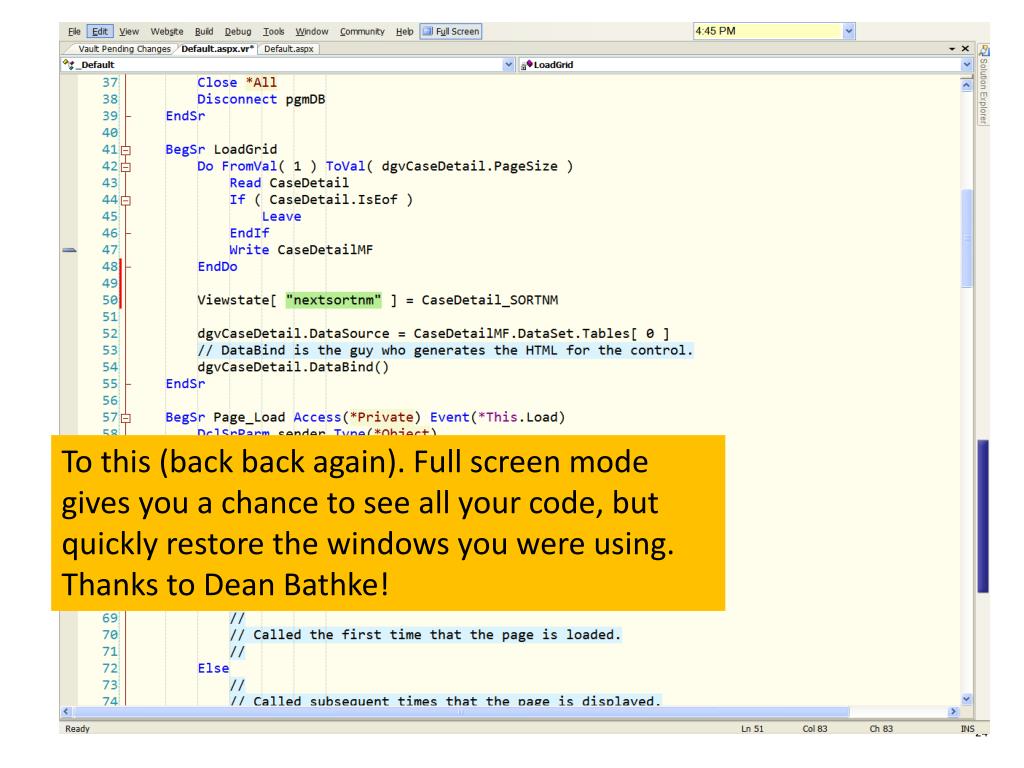Switch to the Default.aspx.vr* tab
The width and height of the screenshot is (1024, 768).
click(217, 49)
